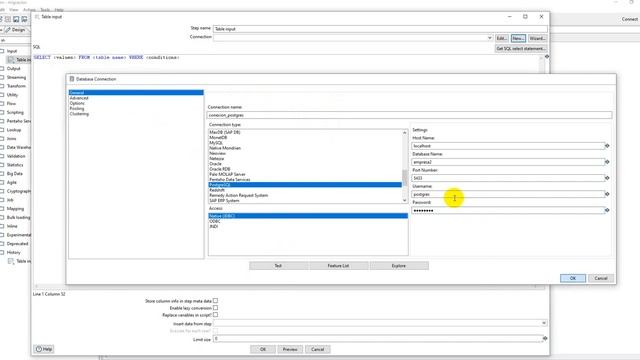Open variable picker beside Port Number field

point(607,178)
